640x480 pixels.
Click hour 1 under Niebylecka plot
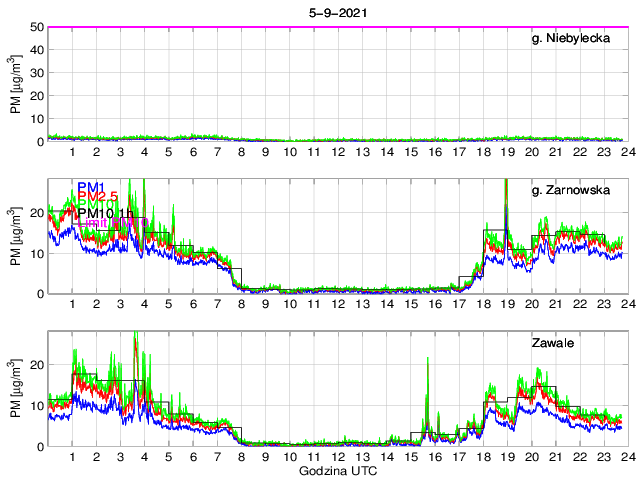point(72,152)
